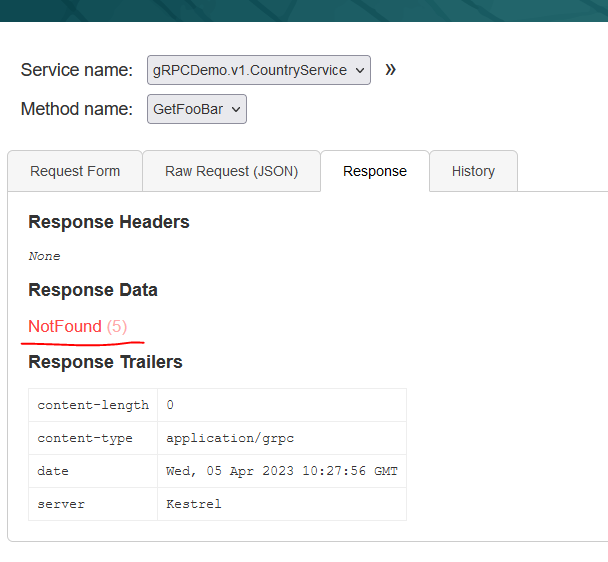This screenshot has height=562, width=608.
Task: Click the Service name label
Action: pos(77,71)
